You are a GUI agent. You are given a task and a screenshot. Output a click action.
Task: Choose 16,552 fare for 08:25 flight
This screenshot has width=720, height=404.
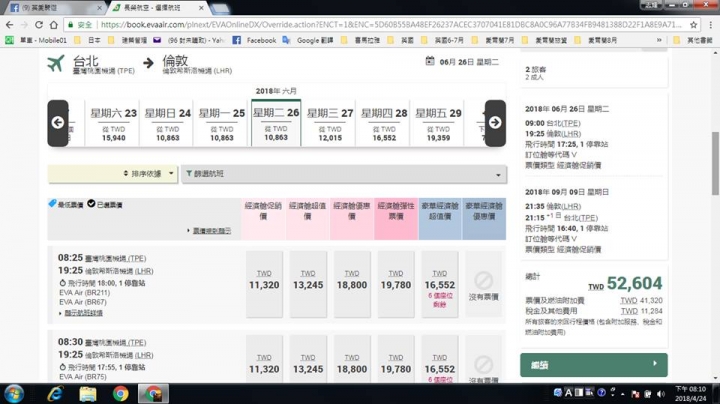coord(440,284)
